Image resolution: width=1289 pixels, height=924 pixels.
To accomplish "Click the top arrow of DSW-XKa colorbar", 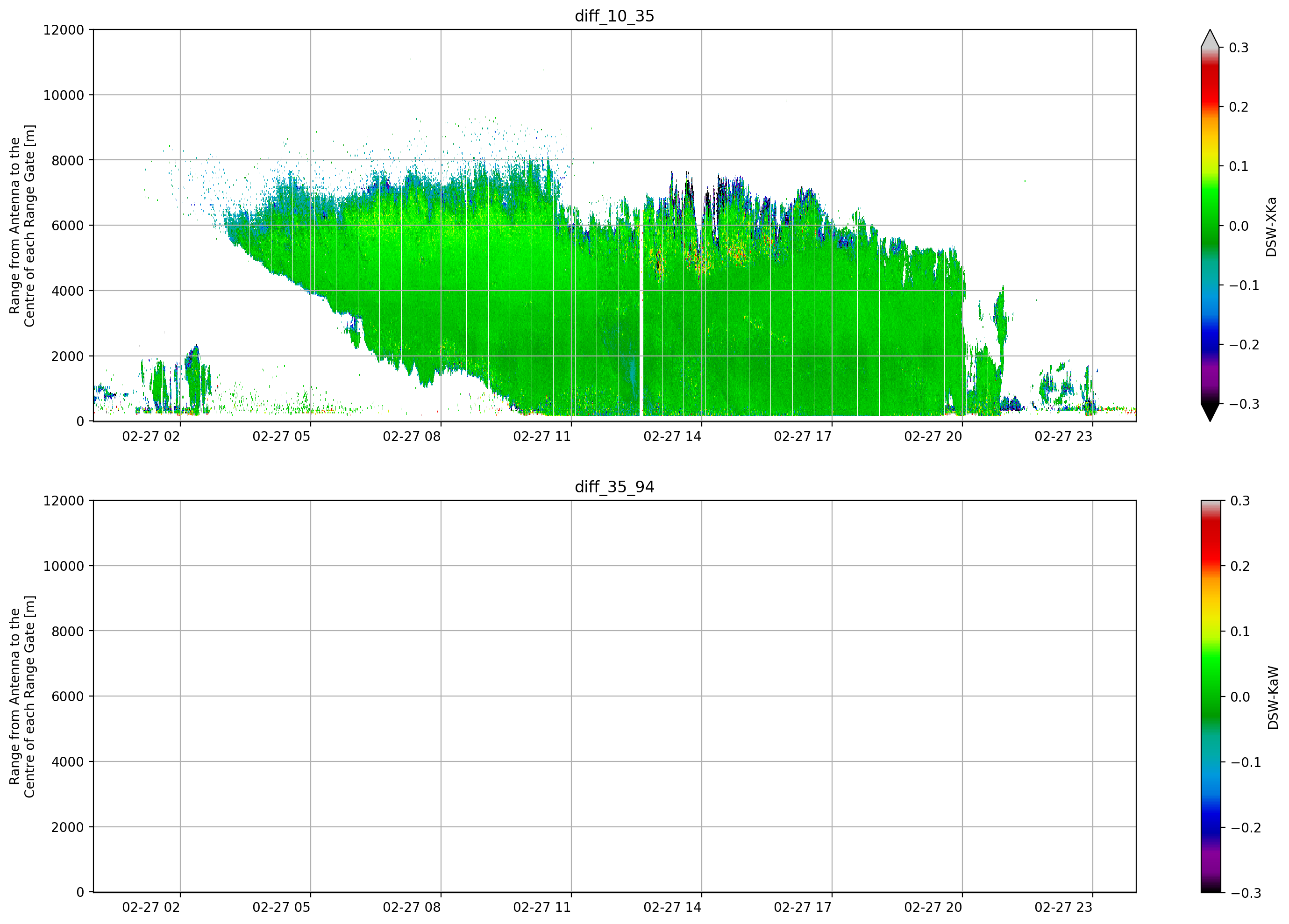I will pos(1210,39).
